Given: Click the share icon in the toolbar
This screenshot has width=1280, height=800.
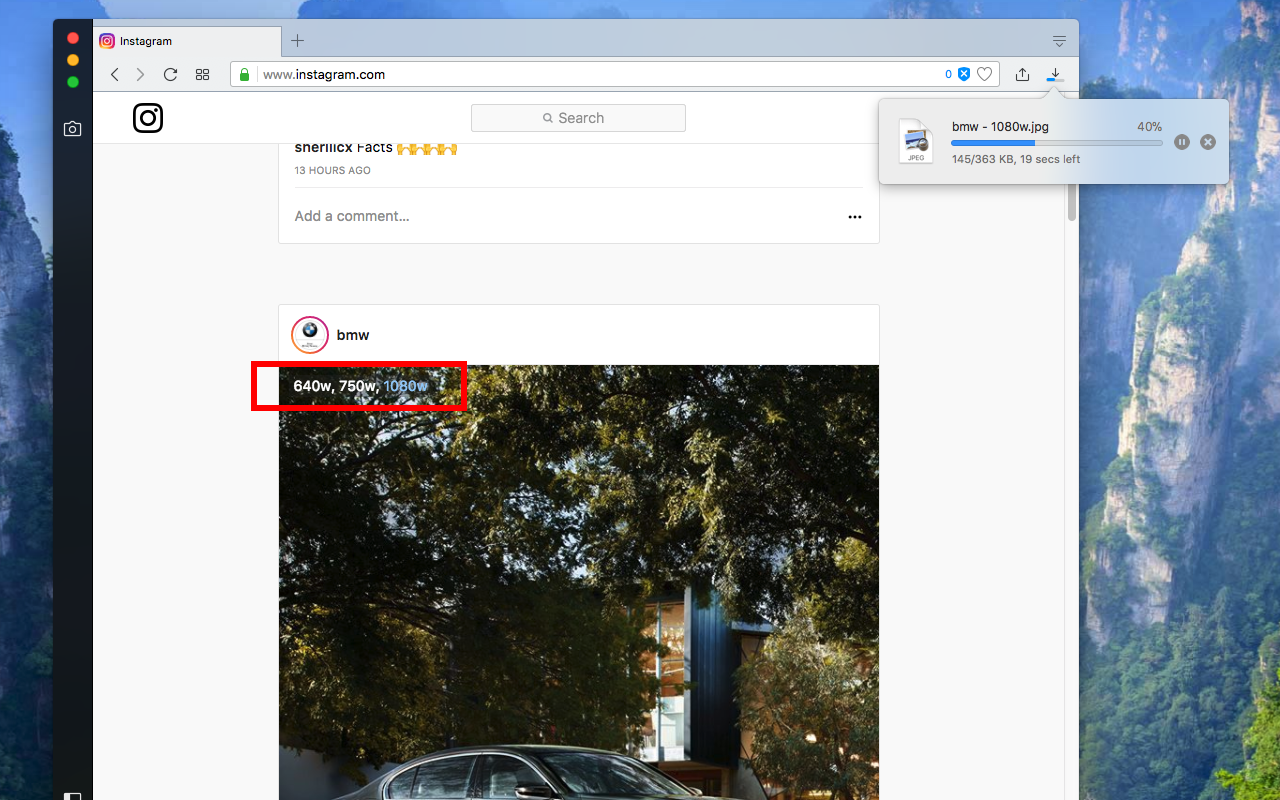Looking at the screenshot, I should 1022,74.
